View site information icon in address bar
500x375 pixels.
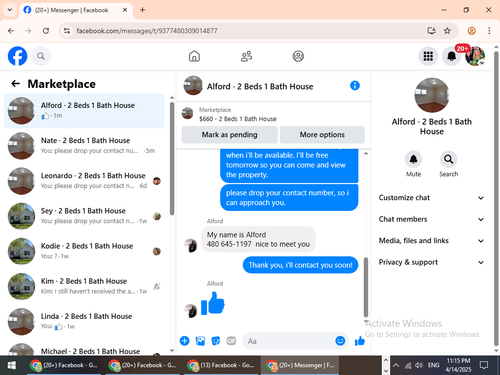[67, 31]
